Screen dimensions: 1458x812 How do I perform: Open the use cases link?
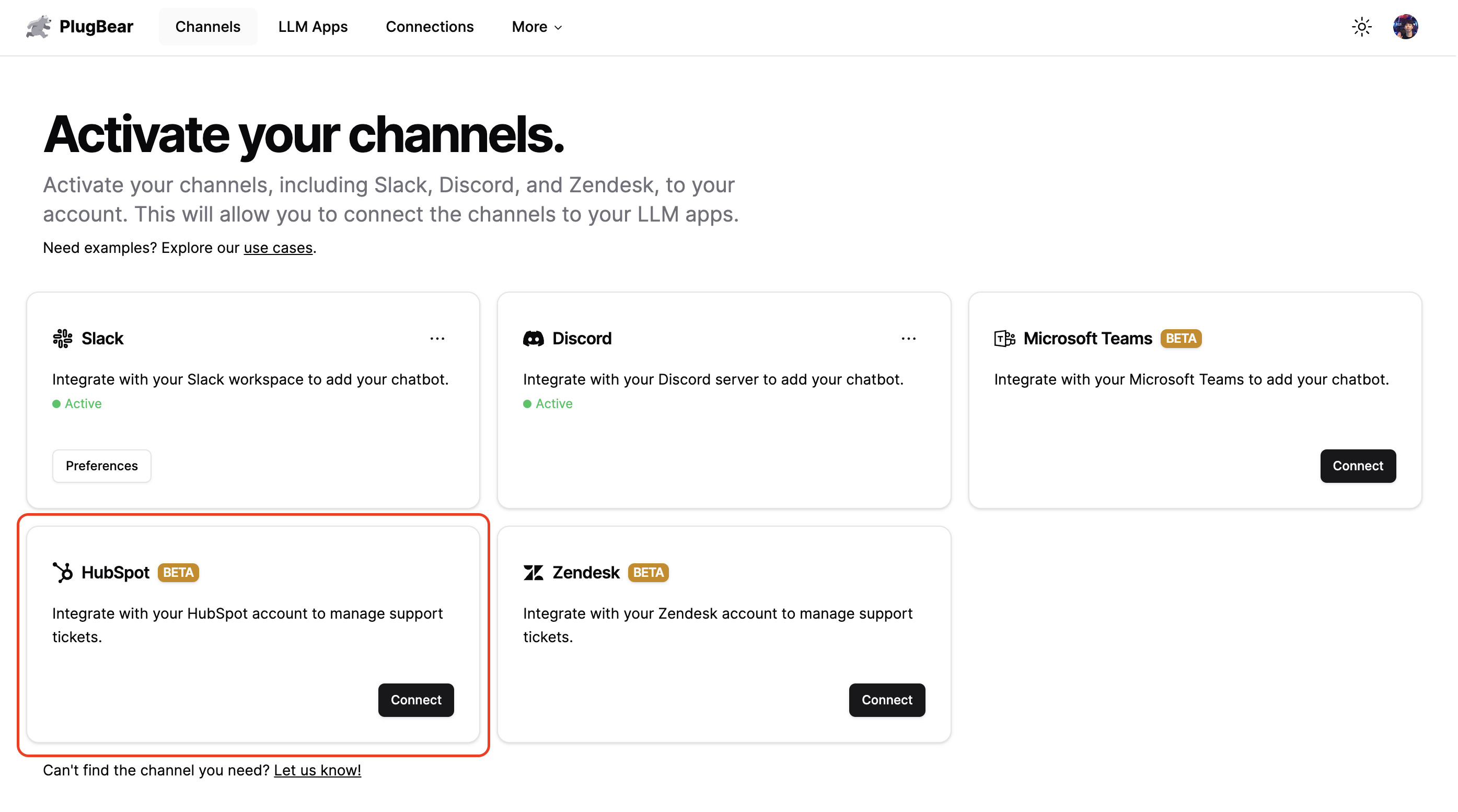point(278,247)
